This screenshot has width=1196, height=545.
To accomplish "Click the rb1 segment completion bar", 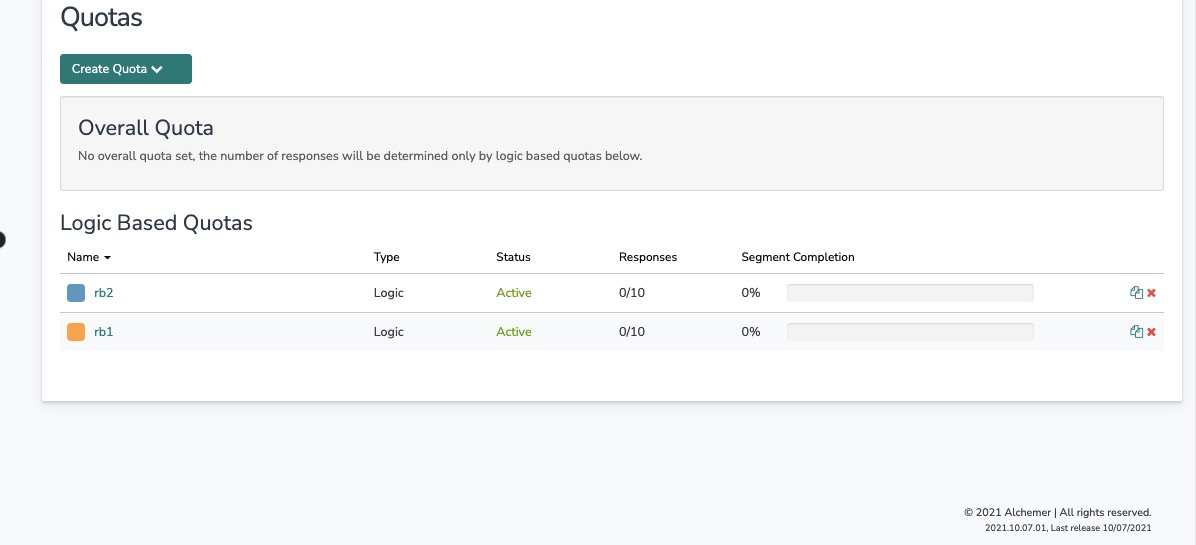I will coord(910,332).
